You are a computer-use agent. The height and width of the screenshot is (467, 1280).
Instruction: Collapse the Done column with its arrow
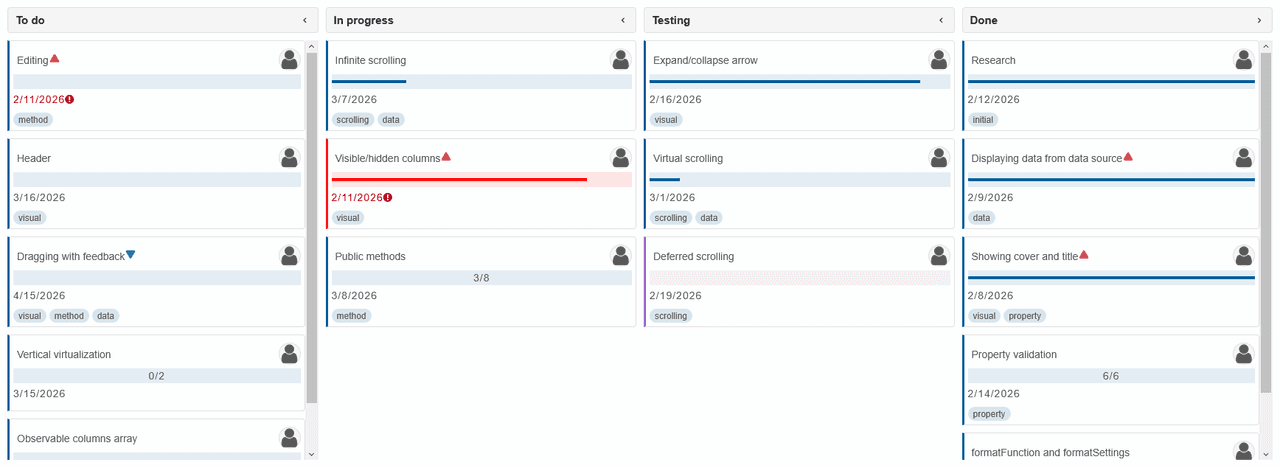(x=1259, y=20)
